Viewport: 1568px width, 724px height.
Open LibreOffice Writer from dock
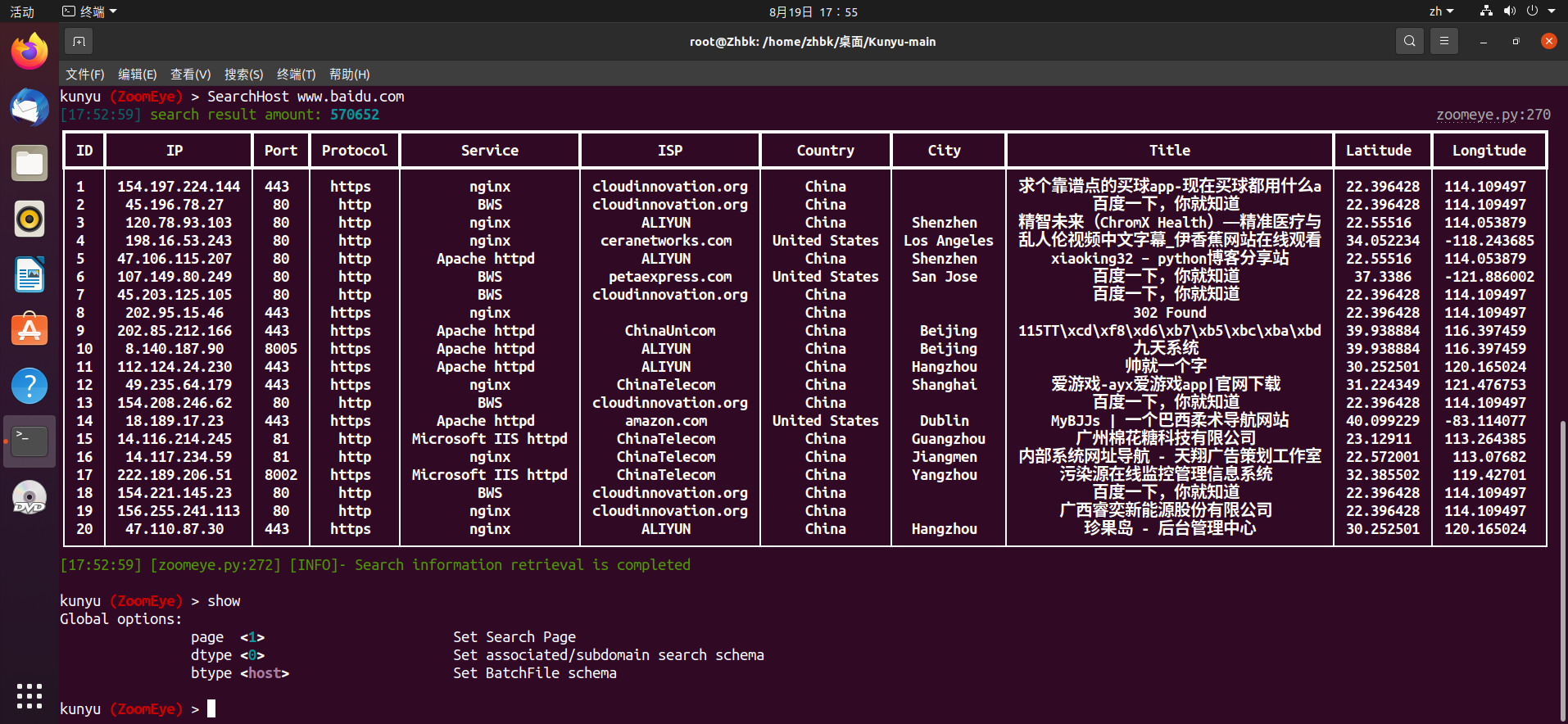point(29,274)
